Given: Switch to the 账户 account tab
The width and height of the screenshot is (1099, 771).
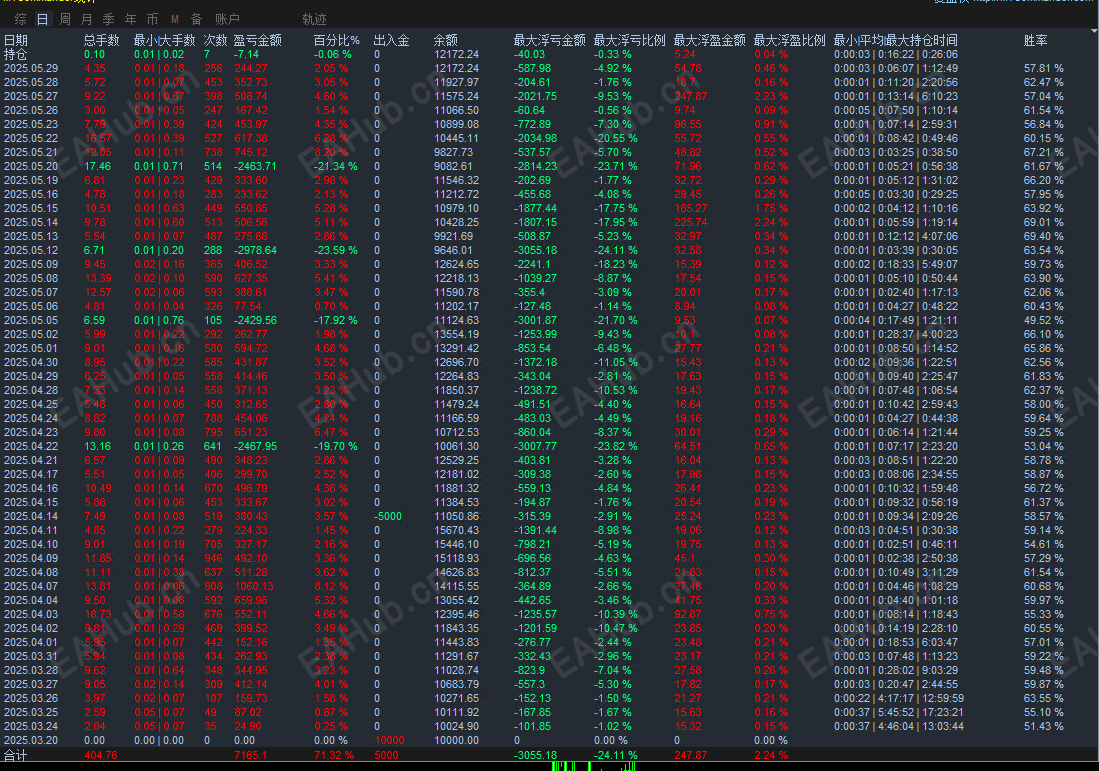Looking at the screenshot, I should tap(227, 19).
